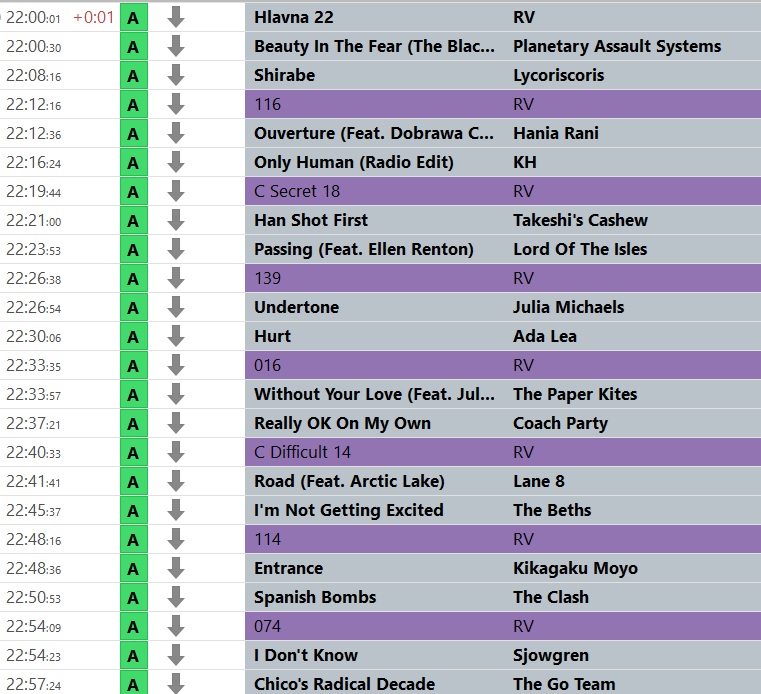Viewport: 761px width, 694px height.
Task: Click the down arrow icon in the Passing row
Action: (x=176, y=249)
